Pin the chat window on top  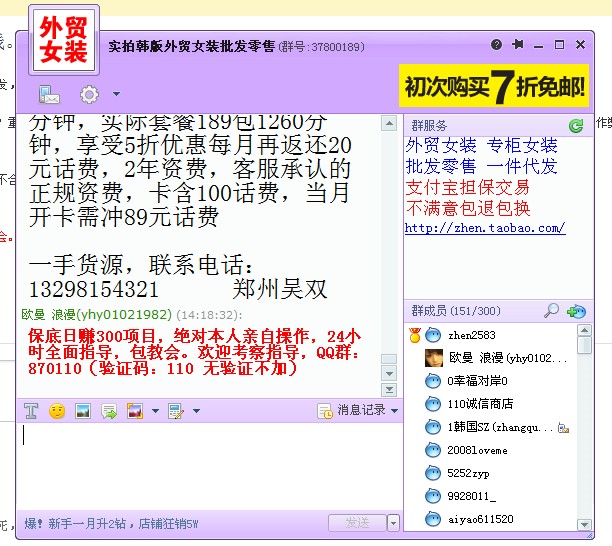click(x=518, y=44)
